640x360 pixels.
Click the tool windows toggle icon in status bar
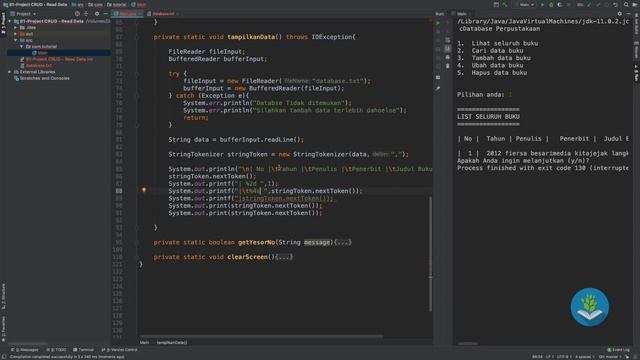pyautogui.click(x=4, y=357)
